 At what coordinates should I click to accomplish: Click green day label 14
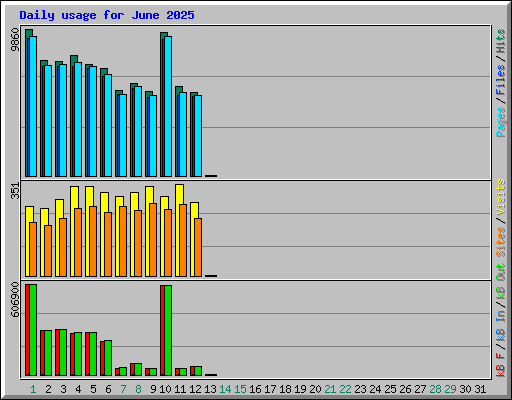[x=225, y=389]
